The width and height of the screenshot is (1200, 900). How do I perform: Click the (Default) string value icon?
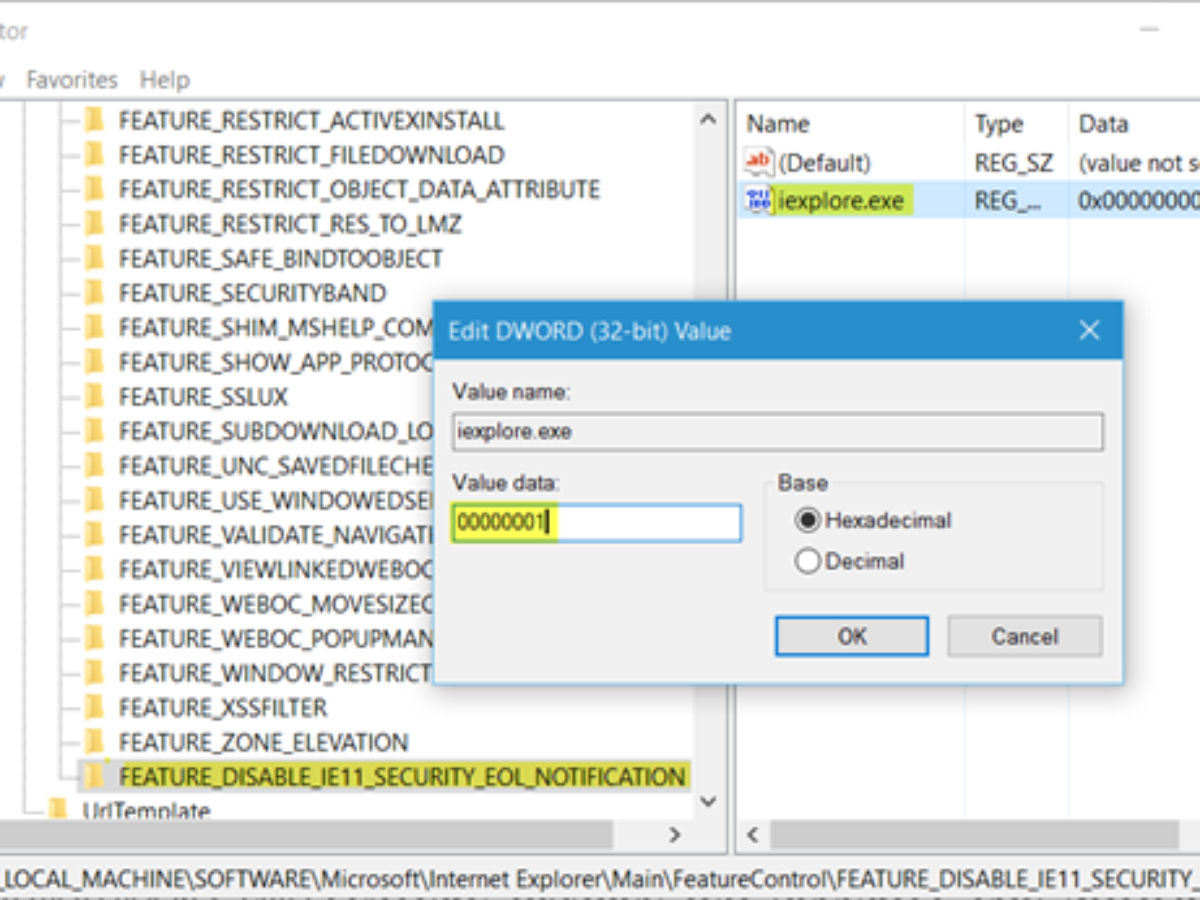coord(760,162)
